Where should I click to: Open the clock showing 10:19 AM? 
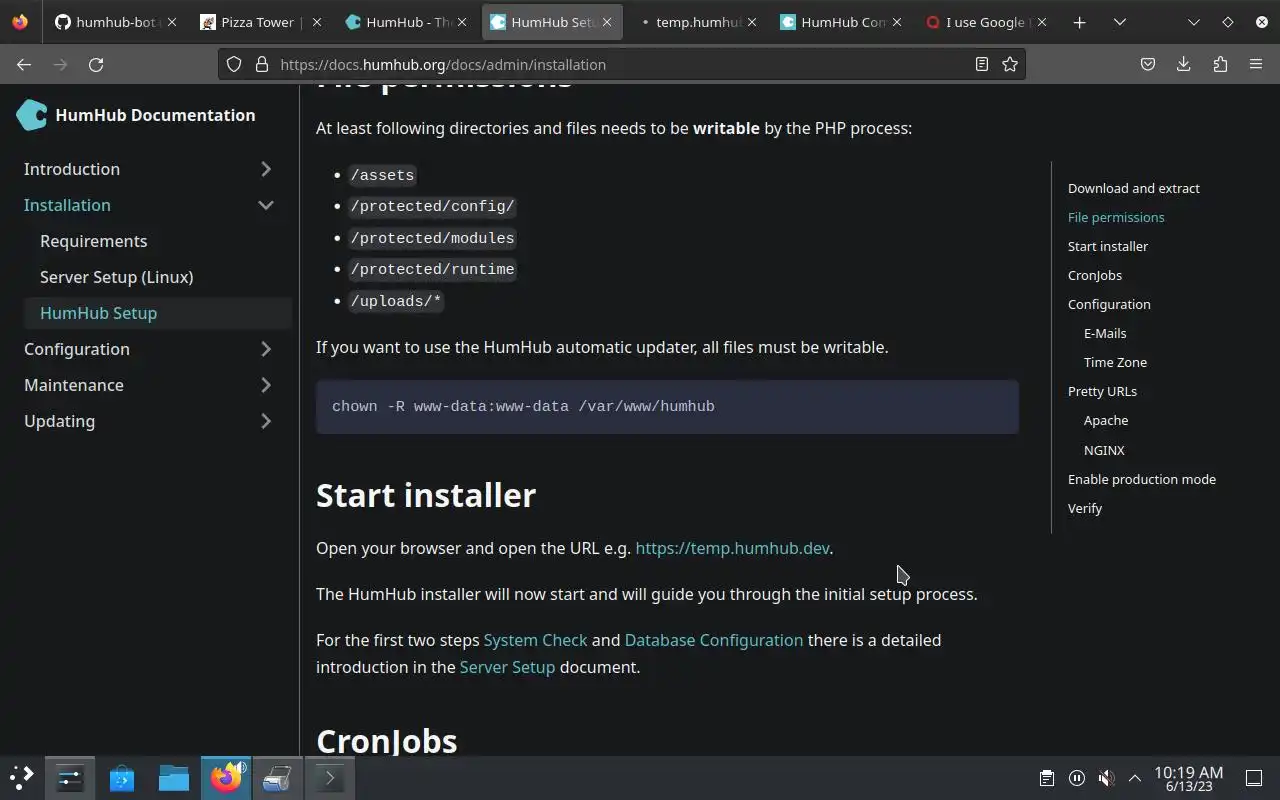pyautogui.click(x=1188, y=778)
